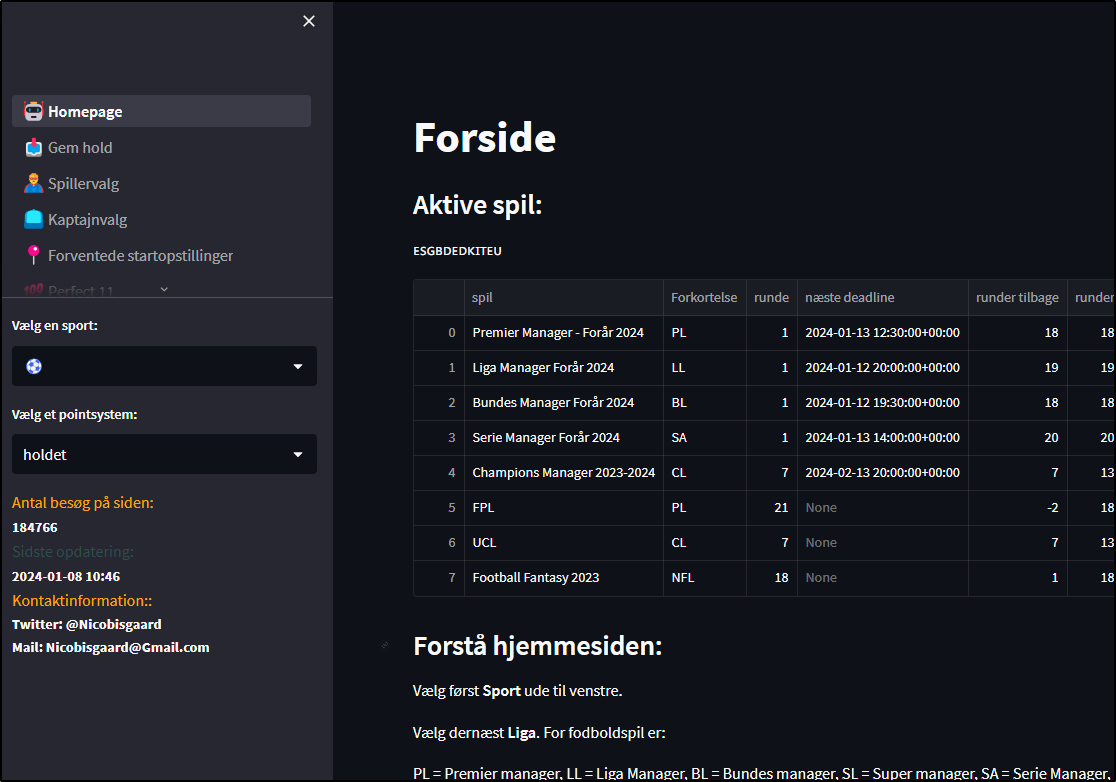Click the robot icon beside Homepage
This screenshot has width=1116, height=782.
(x=33, y=111)
